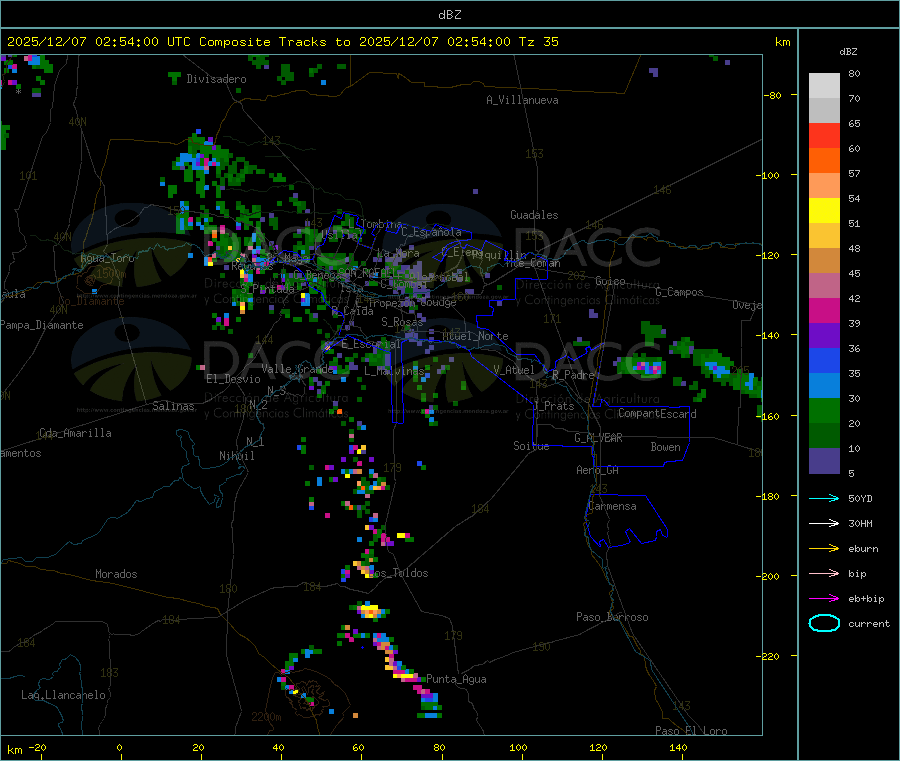Pick the dark orange dBZ legend swatch

824,161
